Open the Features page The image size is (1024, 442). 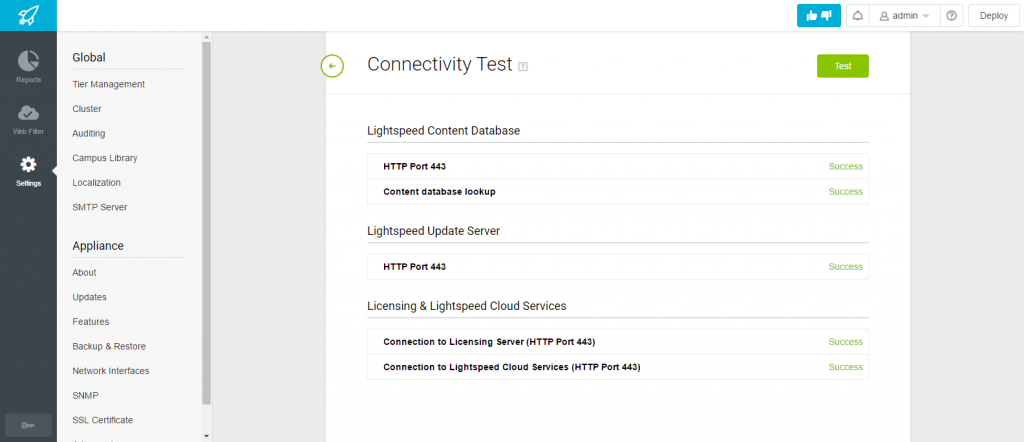91,322
